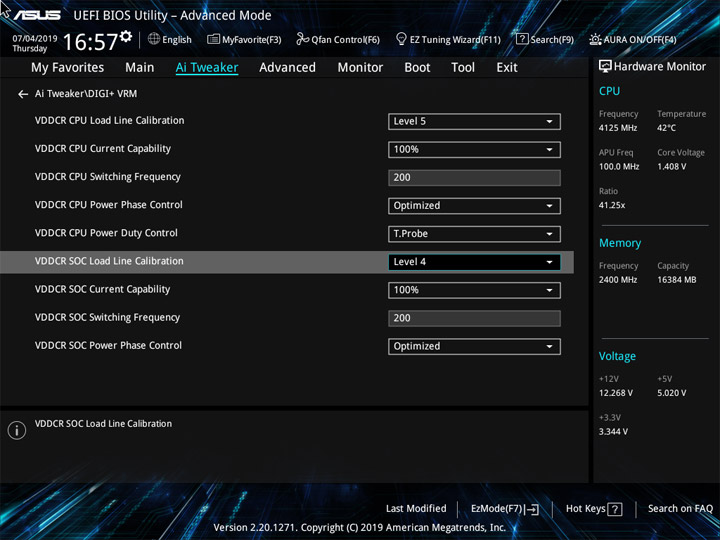Click the Hardware Monitor display icon
Image resolution: width=720 pixels, height=540 pixels.
pos(605,66)
